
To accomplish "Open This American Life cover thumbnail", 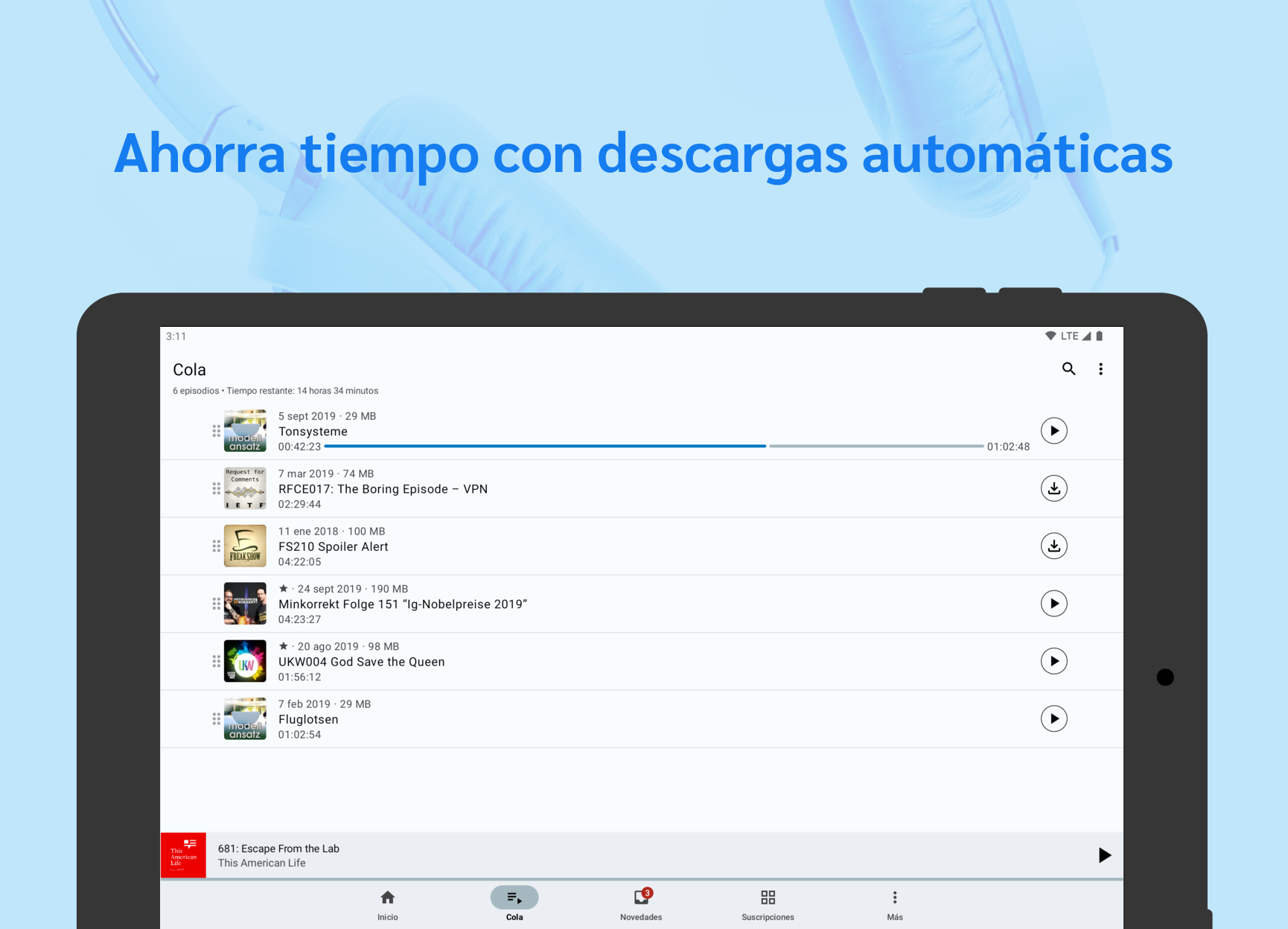I will pyautogui.click(x=183, y=855).
